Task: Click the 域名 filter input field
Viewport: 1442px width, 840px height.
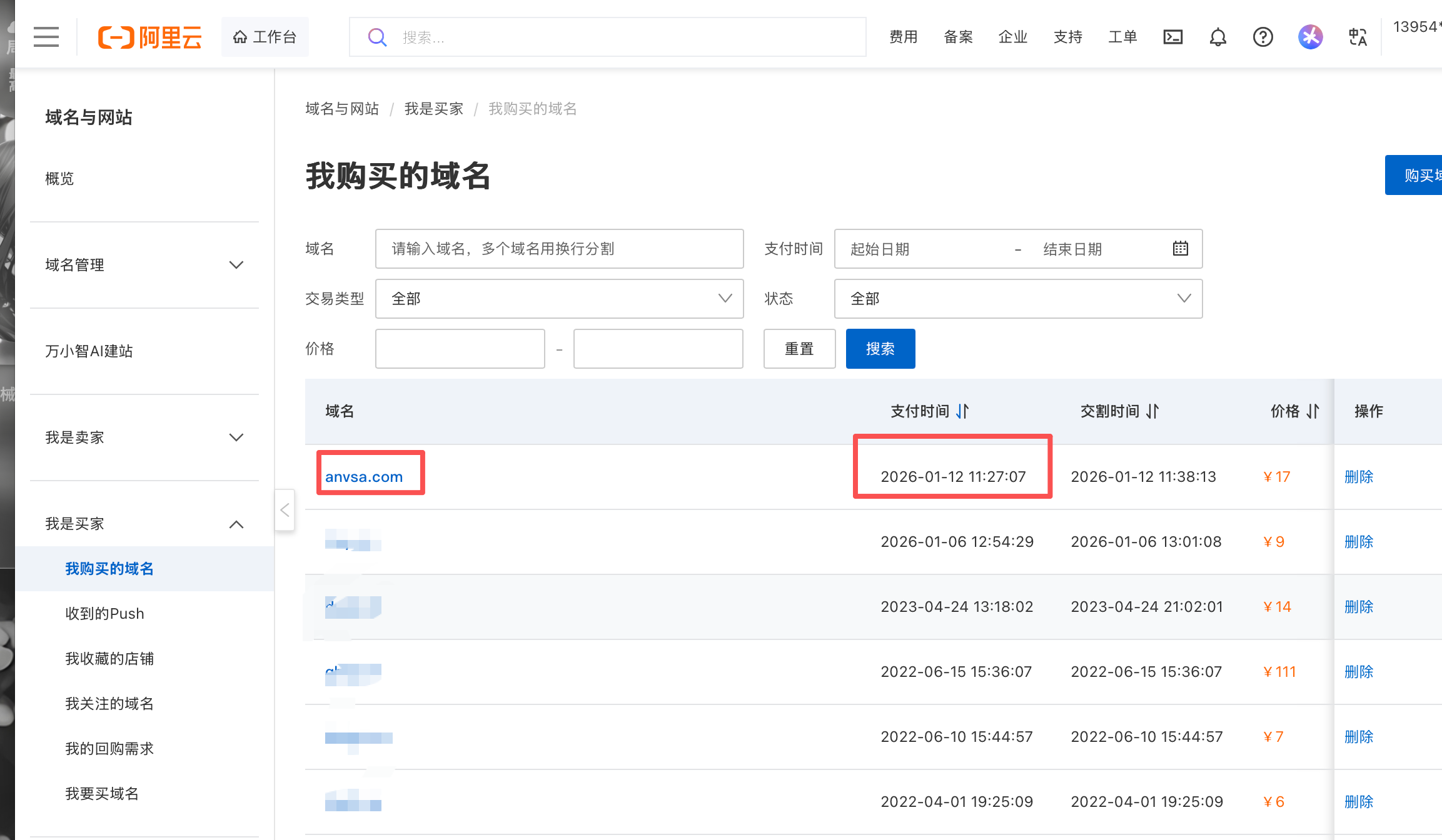Action: coord(559,249)
